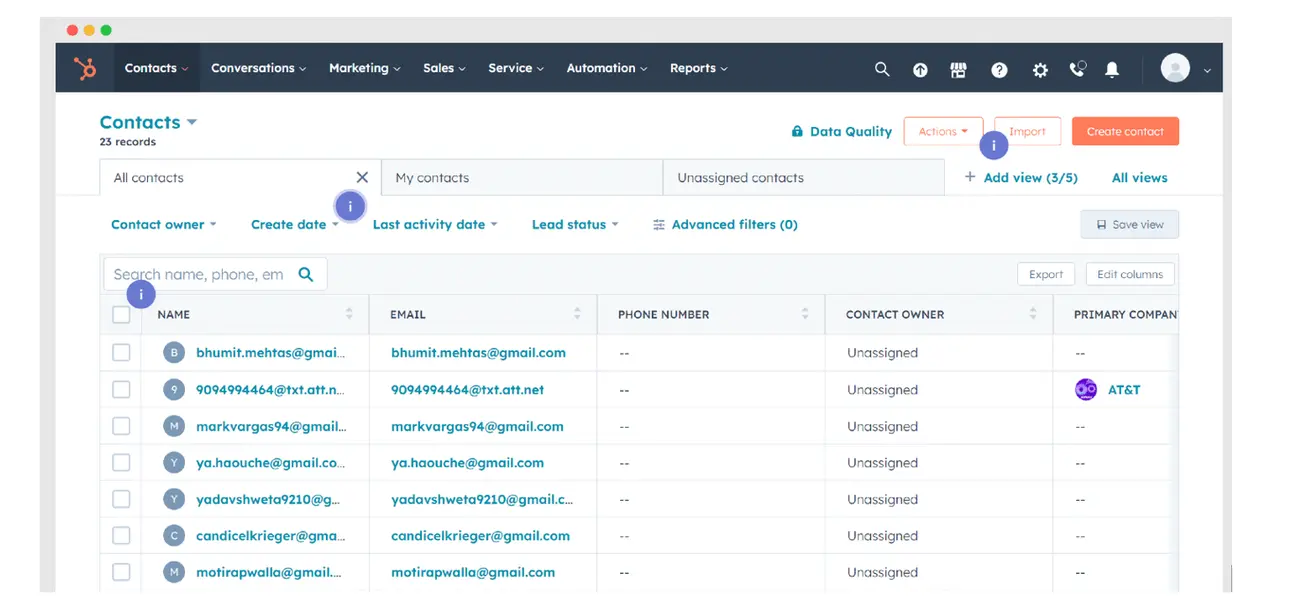Click inside the contact search field
1300x603 pixels.
coord(200,273)
